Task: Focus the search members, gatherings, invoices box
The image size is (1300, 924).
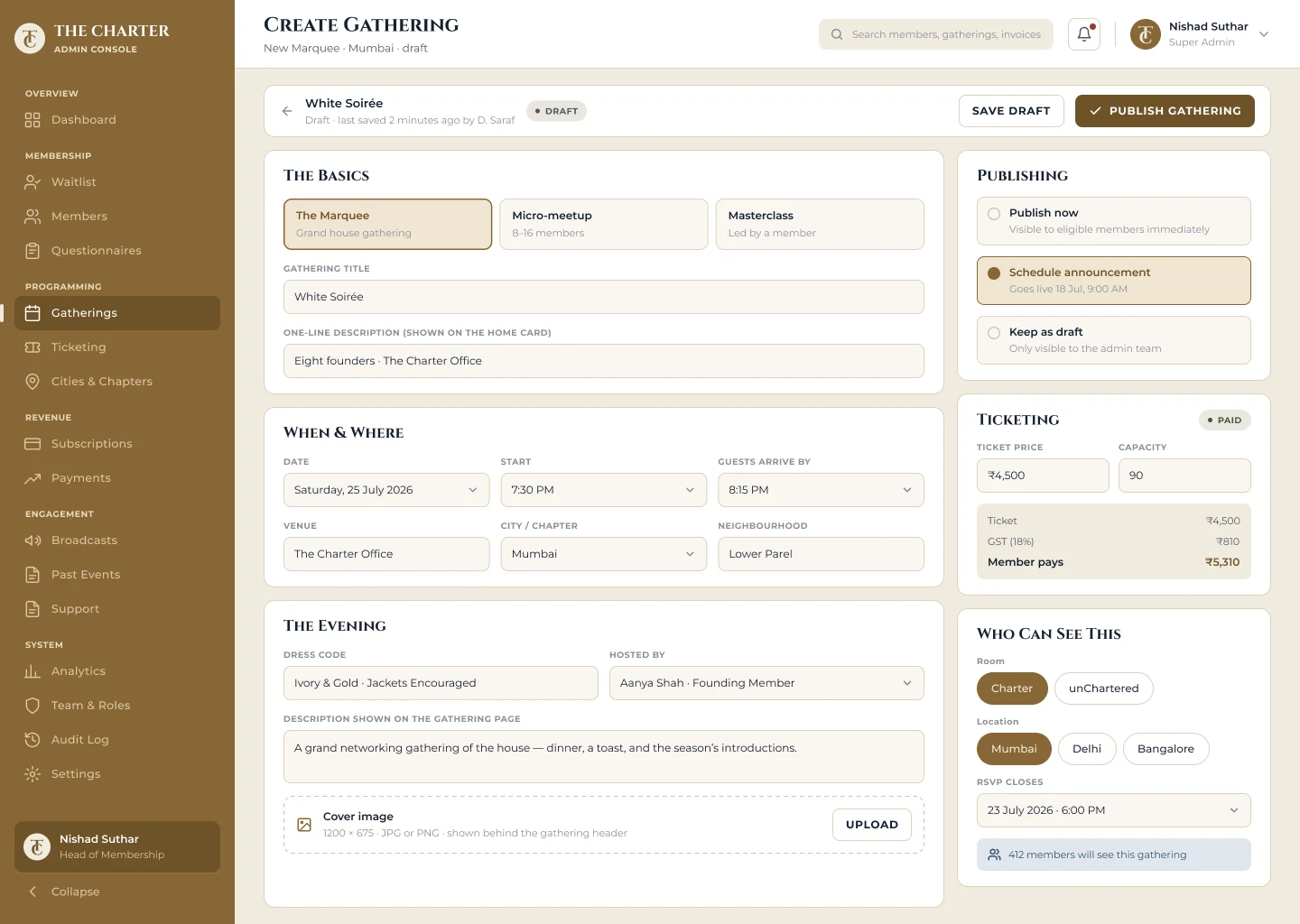Action: pyautogui.click(x=936, y=34)
